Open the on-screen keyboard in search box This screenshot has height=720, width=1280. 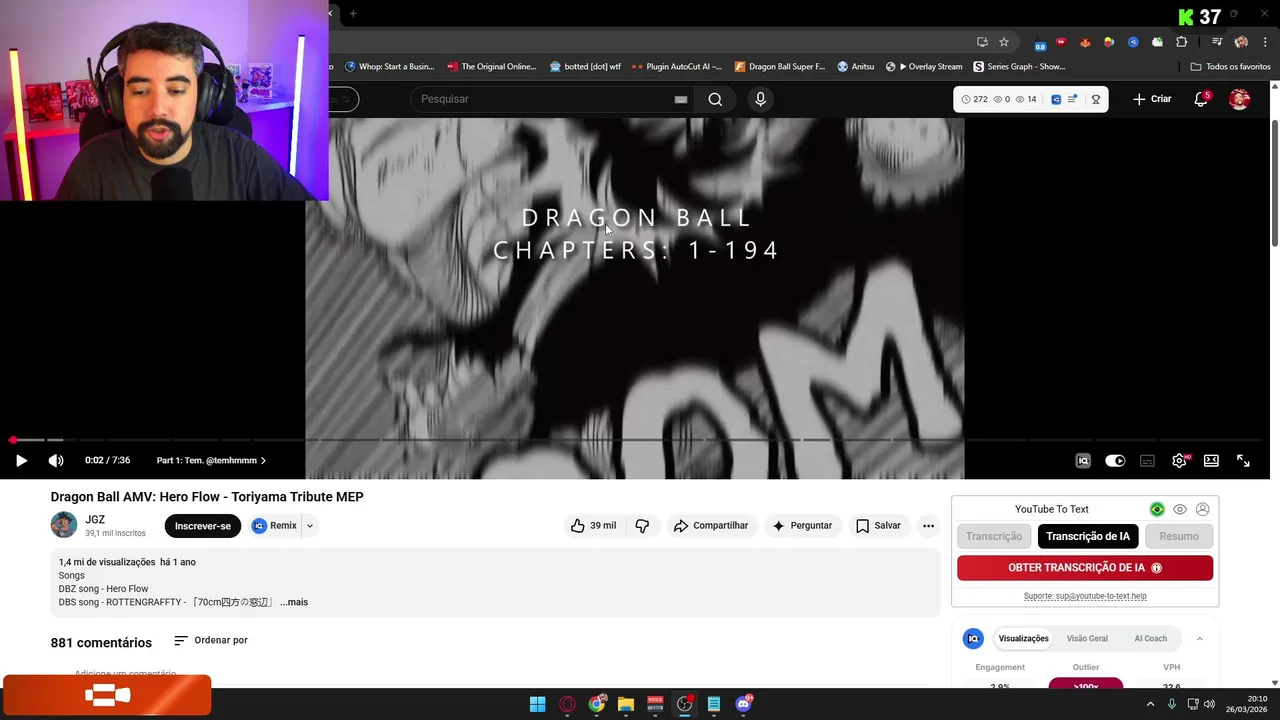pos(681,99)
